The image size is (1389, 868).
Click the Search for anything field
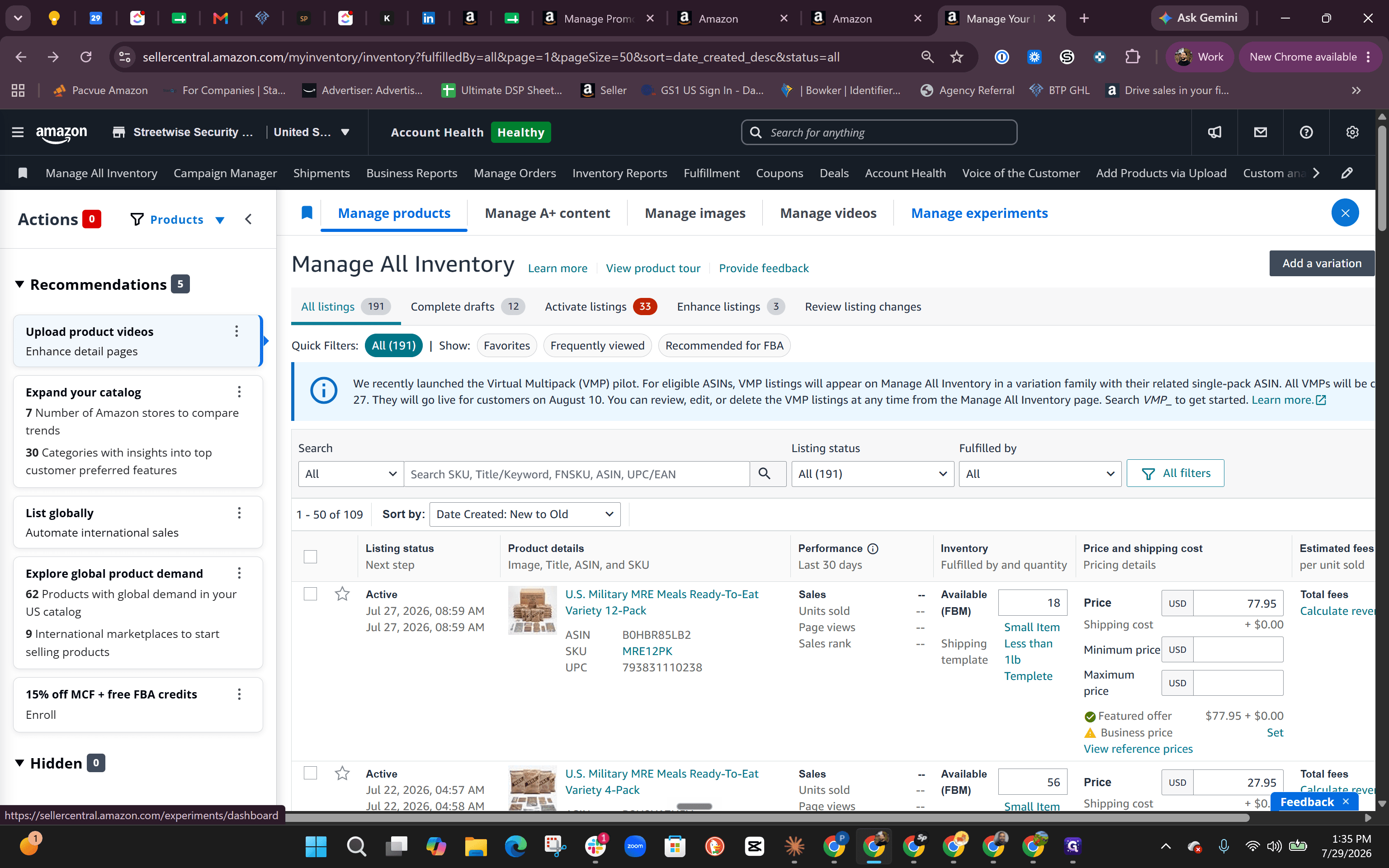(879, 132)
